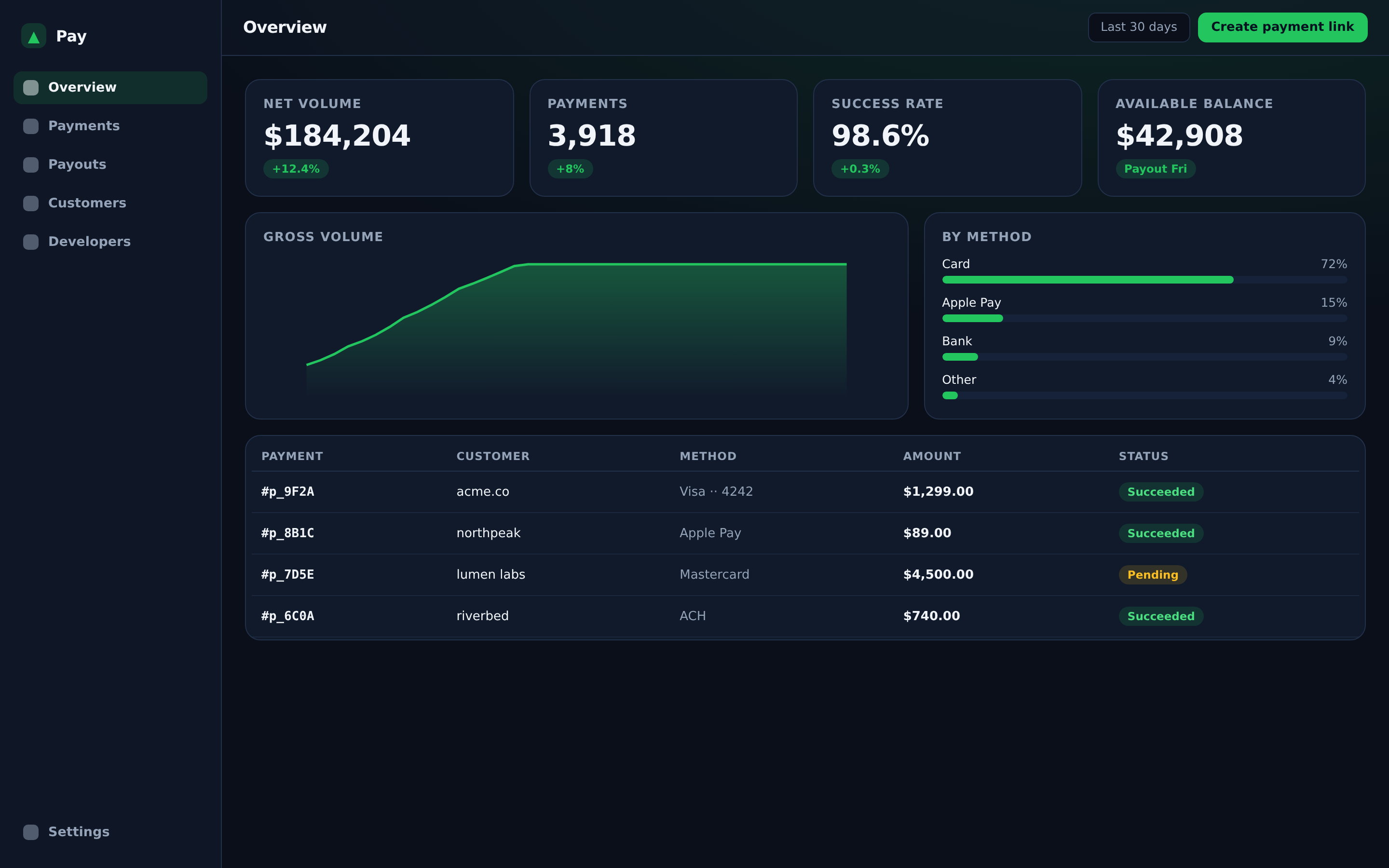Click the Overview page title
This screenshot has height=868, width=1389.
[x=285, y=27]
